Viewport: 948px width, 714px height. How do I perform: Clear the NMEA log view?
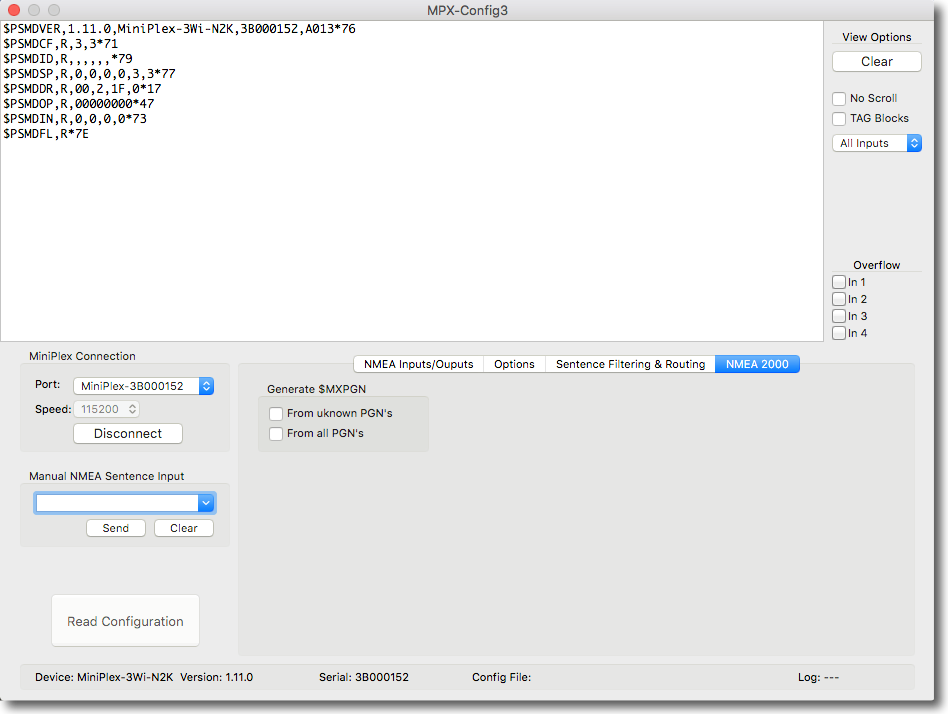coord(876,62)
